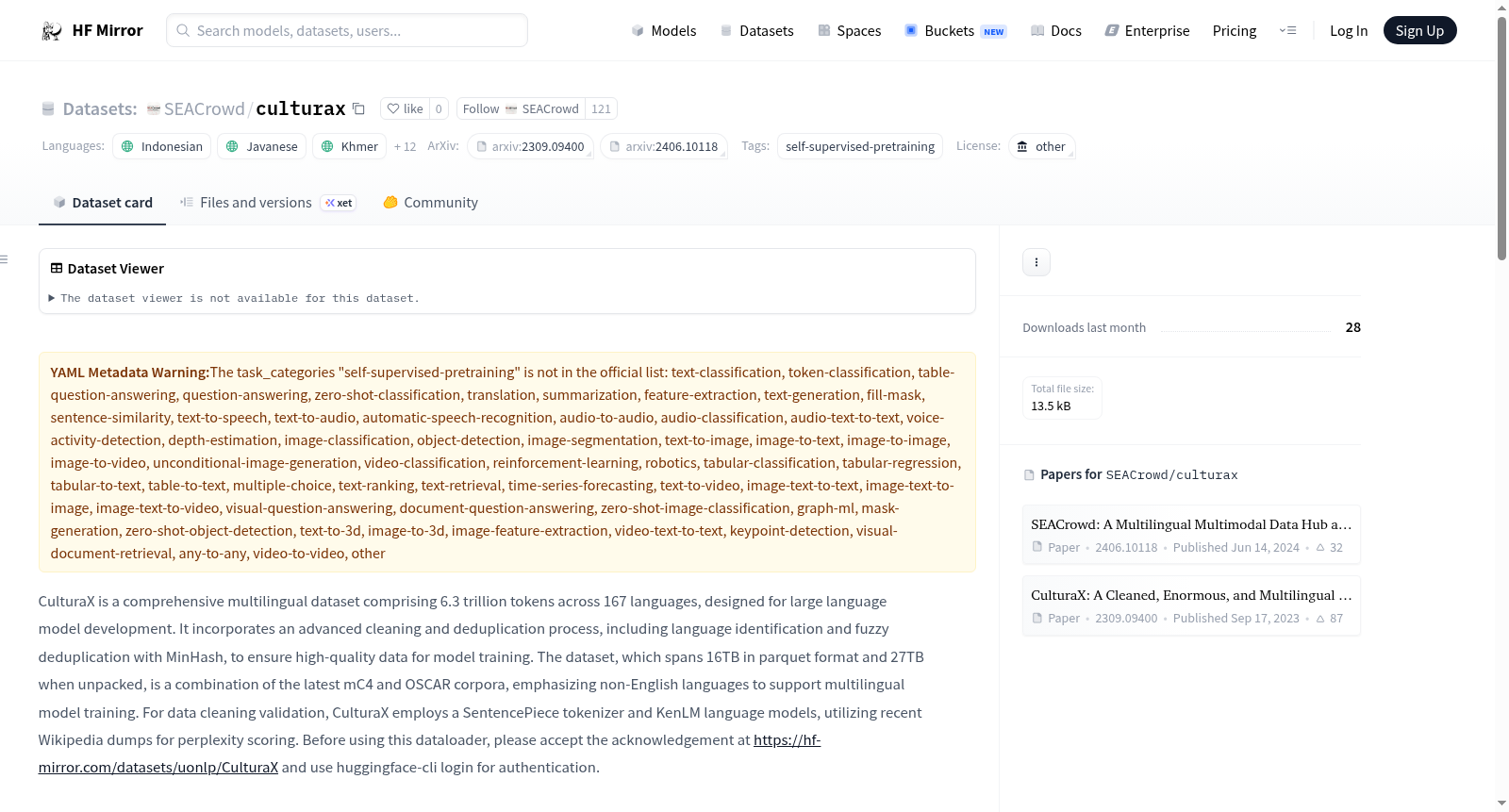
Task: Click the like count number
Action: (439, 108)
